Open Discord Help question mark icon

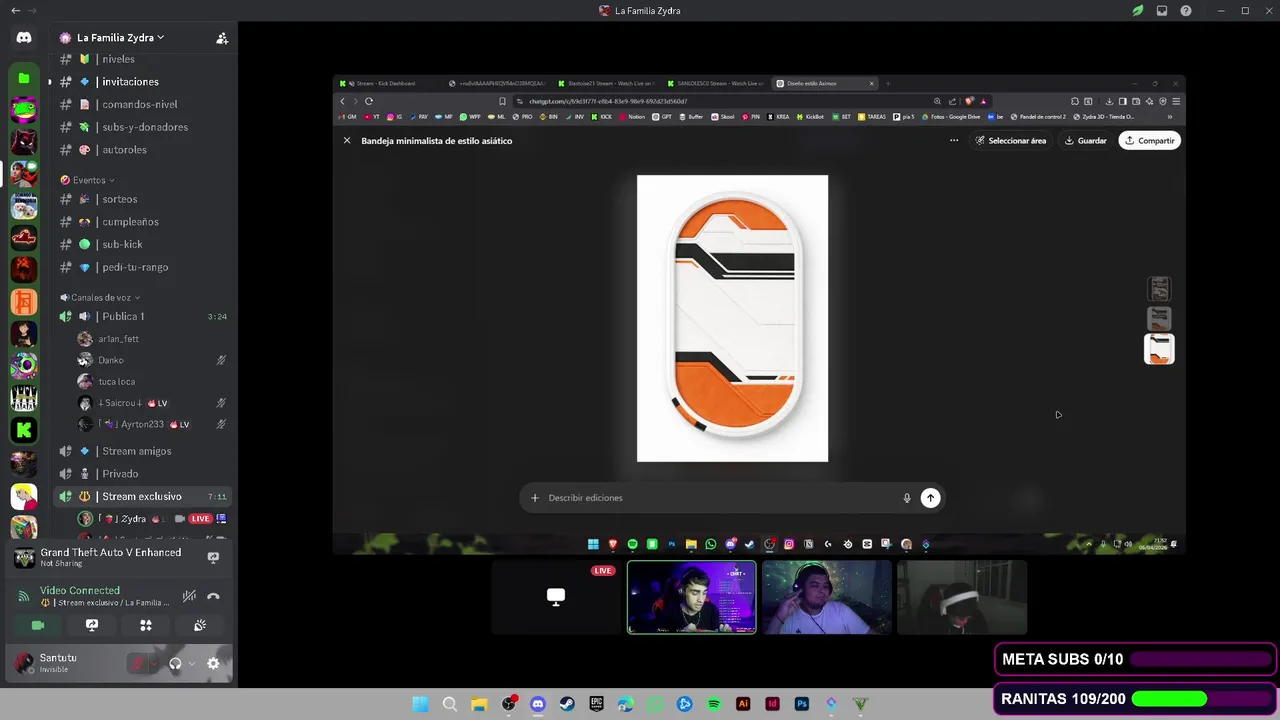point(1186,11)
